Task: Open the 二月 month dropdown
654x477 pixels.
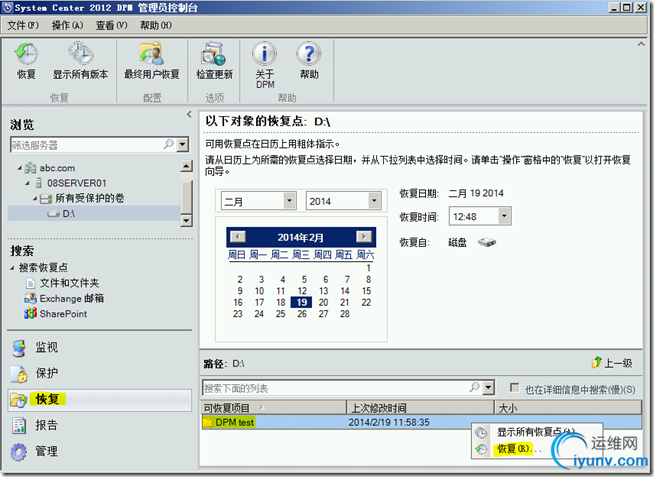Action: [289, 201]
